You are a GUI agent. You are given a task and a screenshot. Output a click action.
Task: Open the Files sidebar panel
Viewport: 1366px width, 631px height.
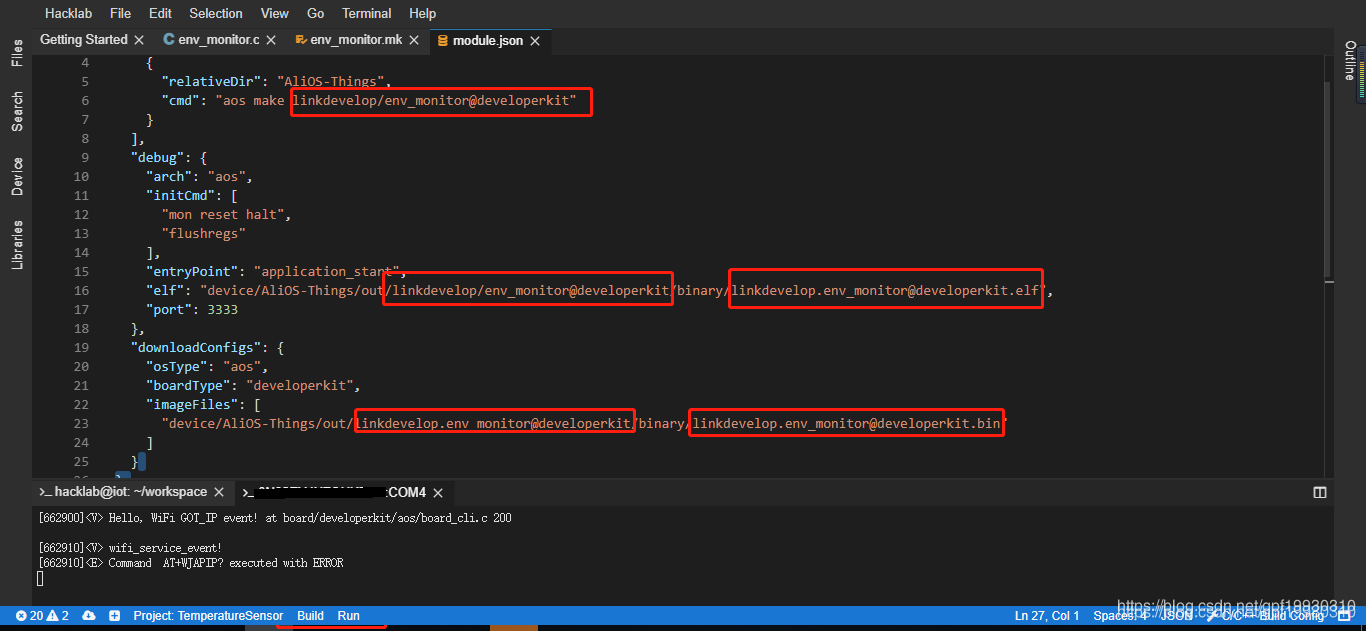[17, 53]
